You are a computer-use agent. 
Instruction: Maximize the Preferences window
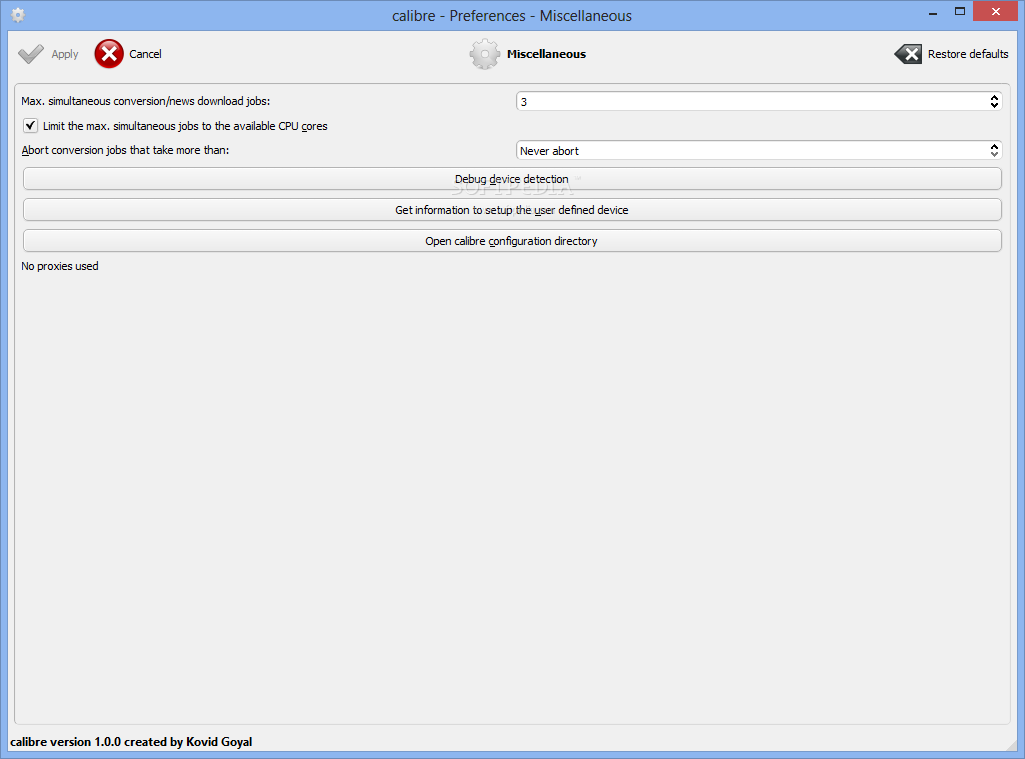(960, 12)
